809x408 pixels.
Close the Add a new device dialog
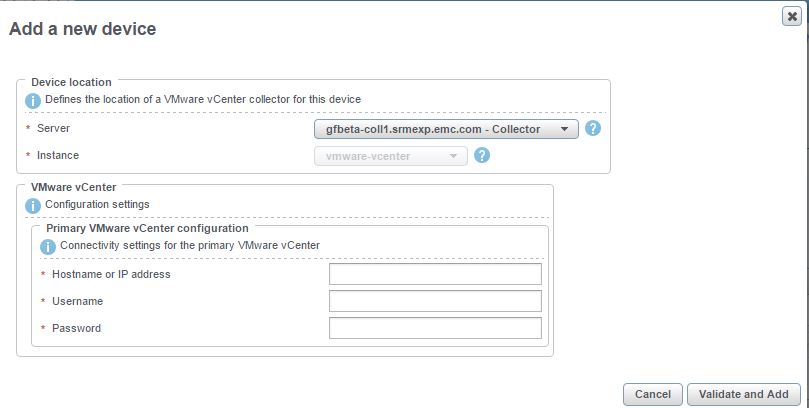[791, 17]
